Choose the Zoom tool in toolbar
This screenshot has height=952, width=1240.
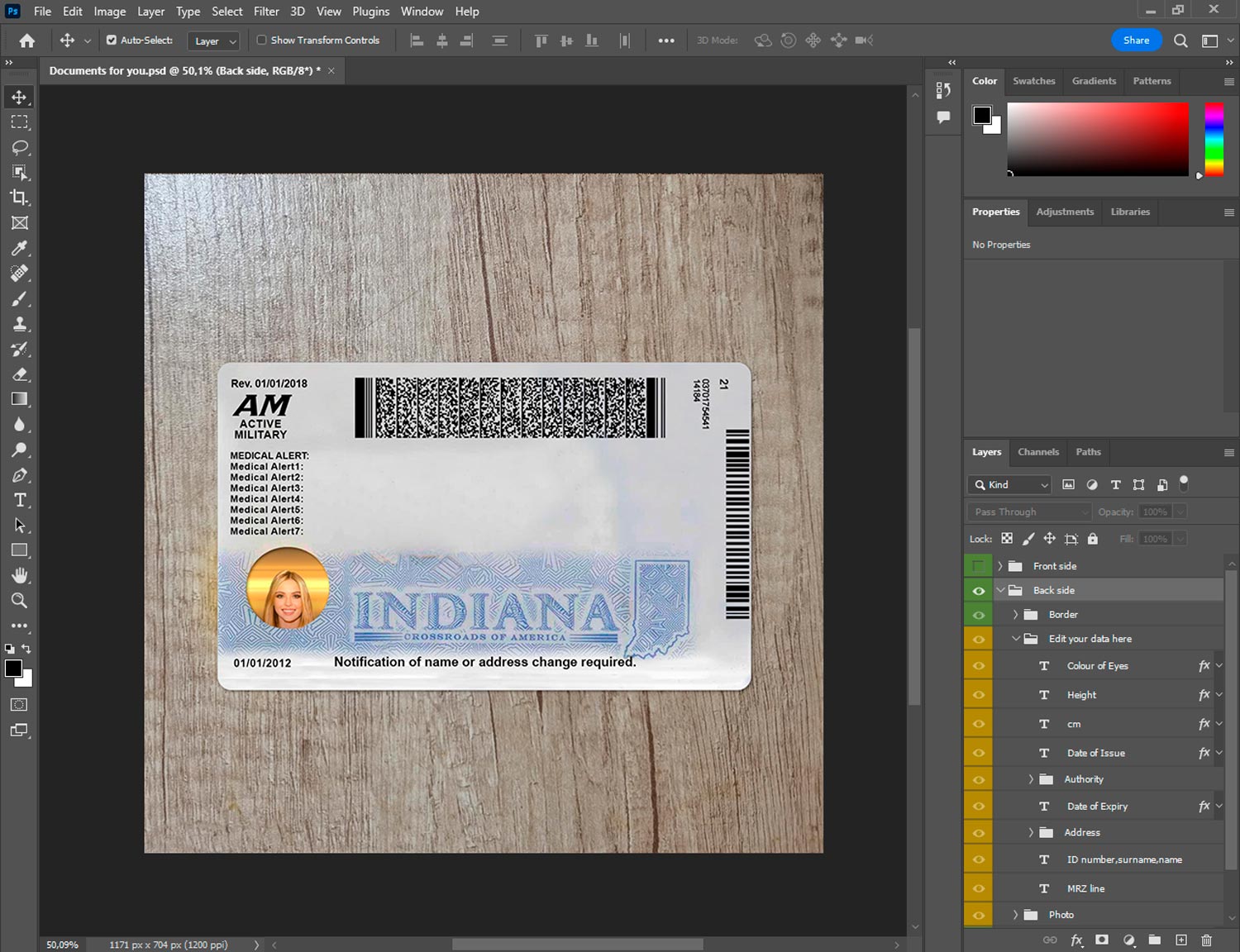tap(19, 601)
